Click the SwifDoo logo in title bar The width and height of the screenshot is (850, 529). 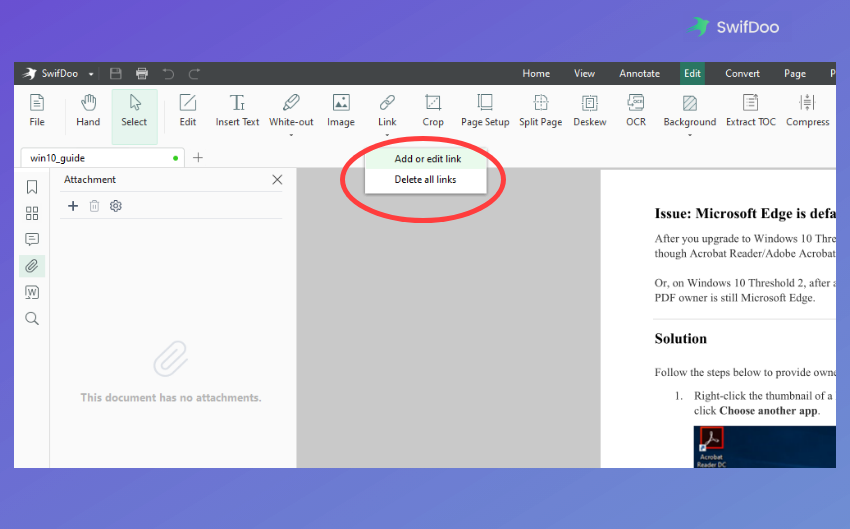[30, 73]
